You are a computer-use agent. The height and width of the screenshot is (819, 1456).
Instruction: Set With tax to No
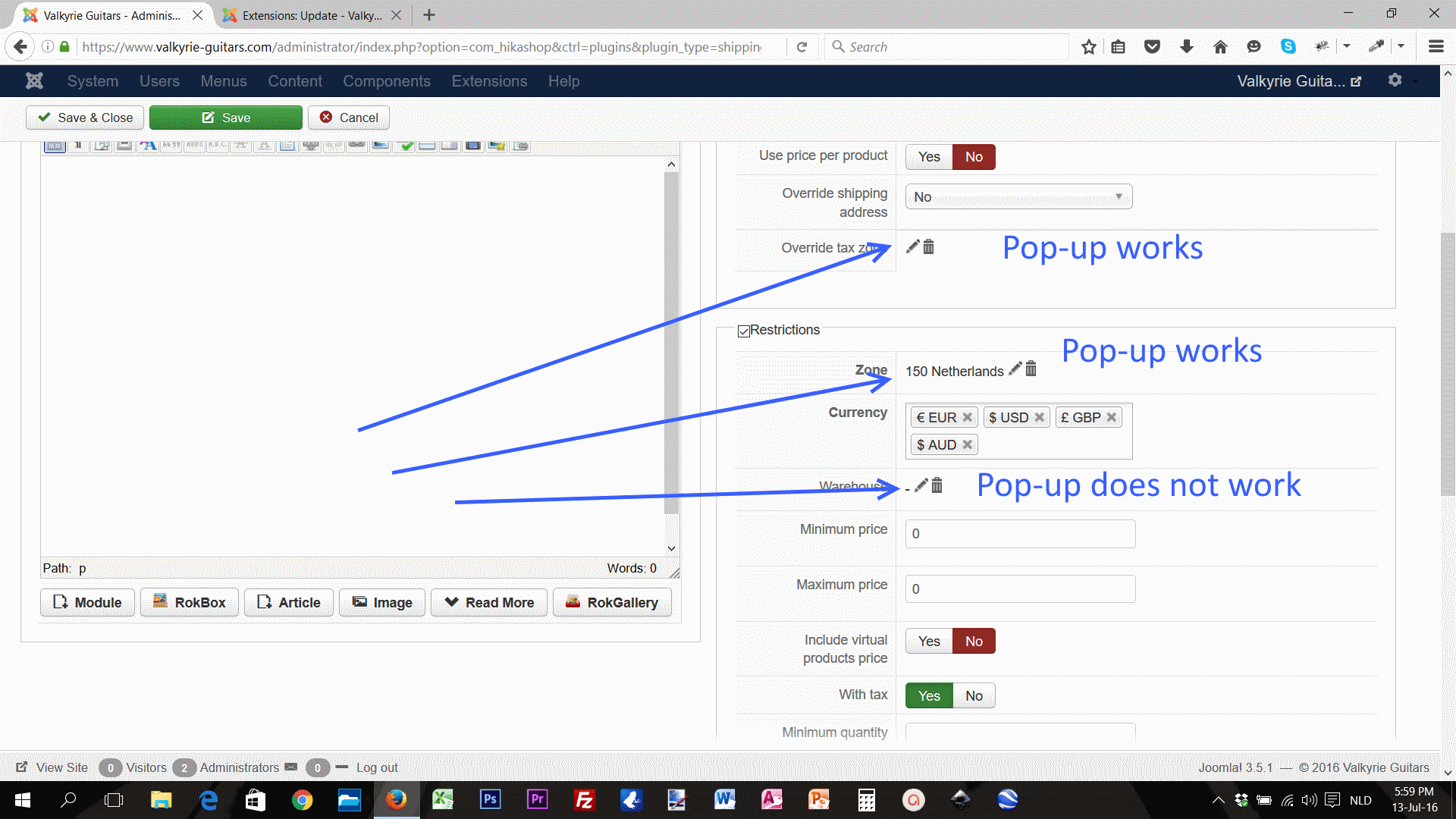point(974,695)
